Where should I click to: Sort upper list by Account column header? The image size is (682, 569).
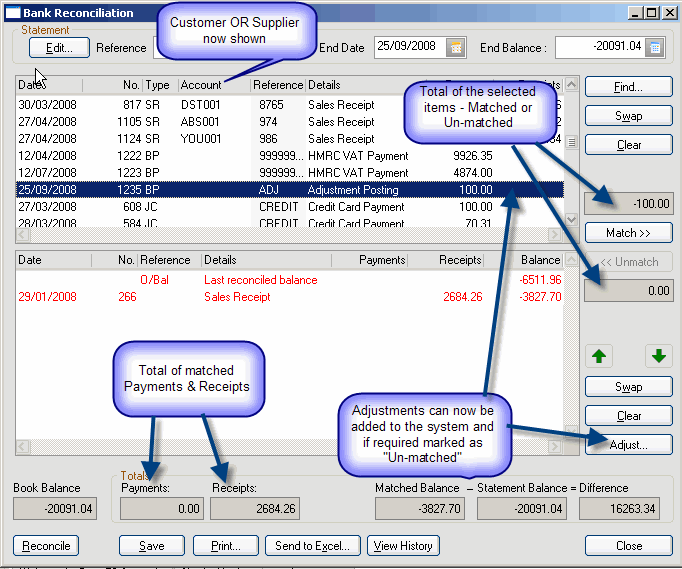pos(215,85)
